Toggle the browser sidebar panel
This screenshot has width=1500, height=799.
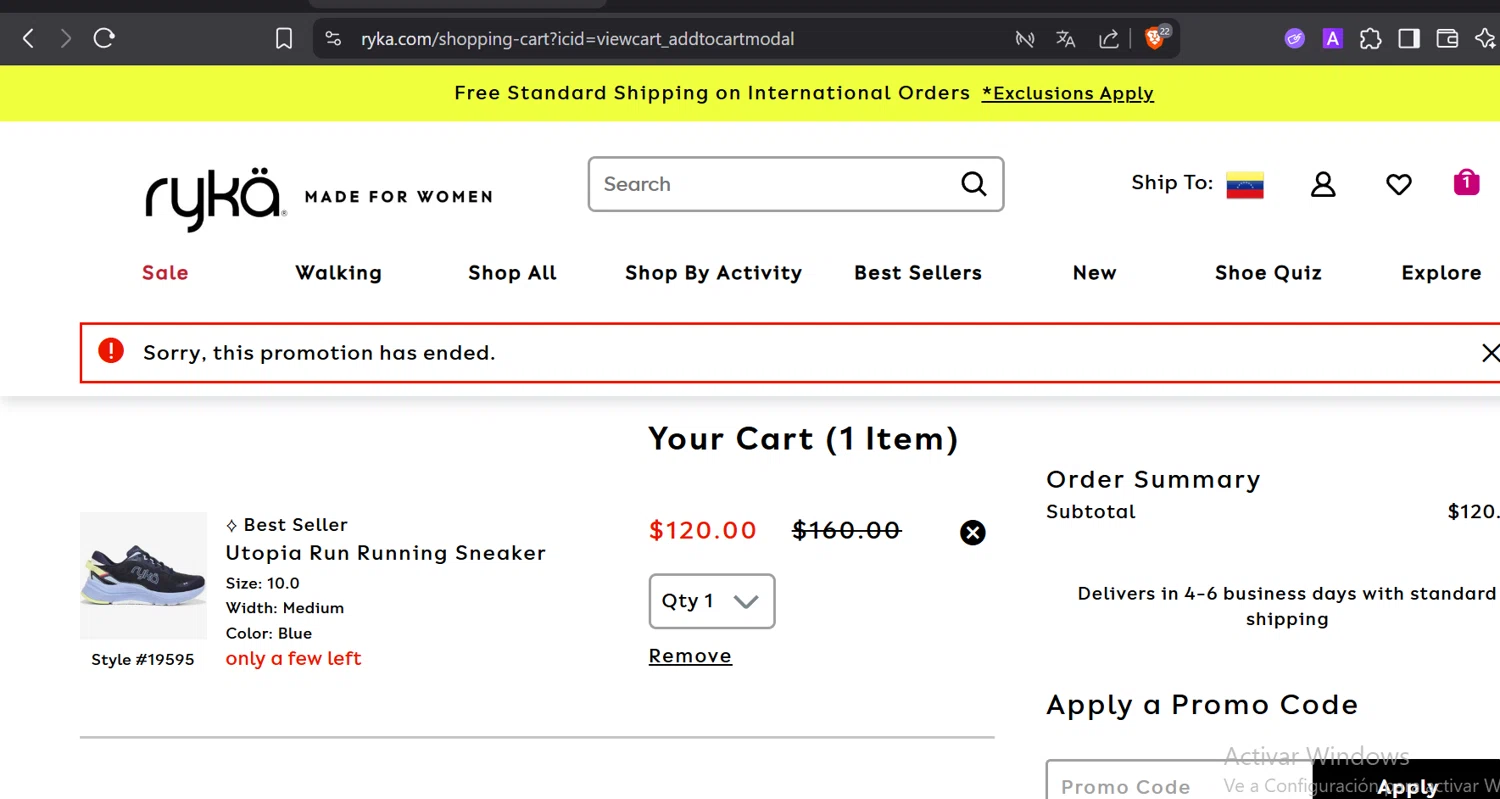click(x=1409, y=39)
